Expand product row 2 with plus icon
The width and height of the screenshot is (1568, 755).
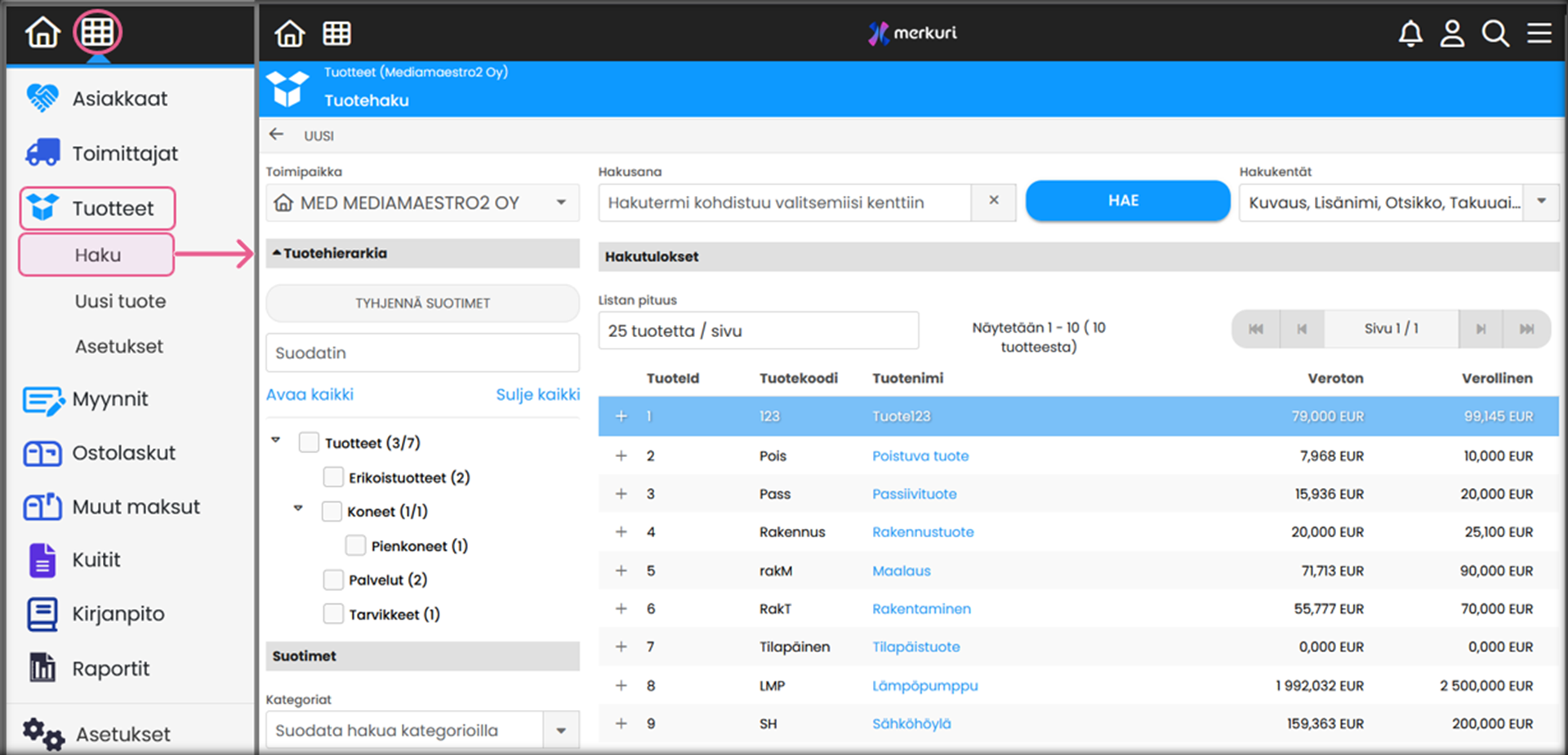coord(621,455)
